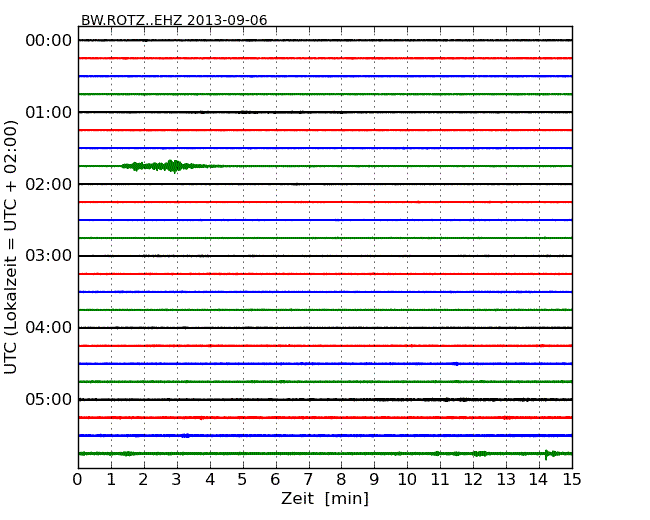Image resolution: width=650 pixels, height=520 pixels.
Task: Click x-axis tick label 5
Action: click(243, 480)
